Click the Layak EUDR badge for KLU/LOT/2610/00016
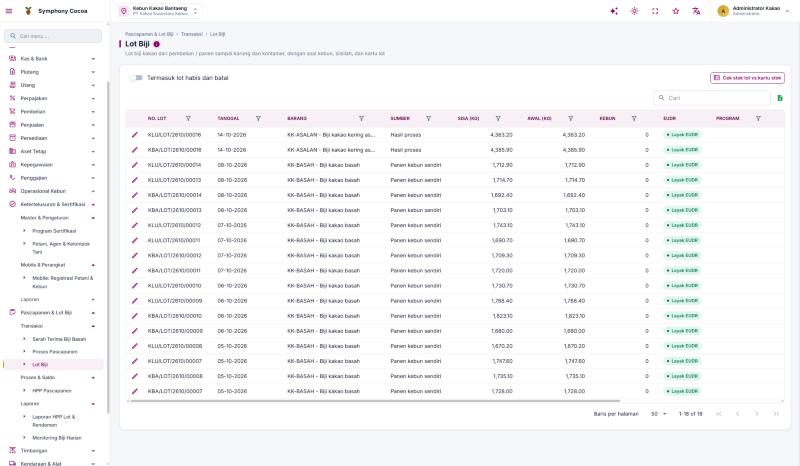This screenshot has width=800, height=466. tap(682, 135)
